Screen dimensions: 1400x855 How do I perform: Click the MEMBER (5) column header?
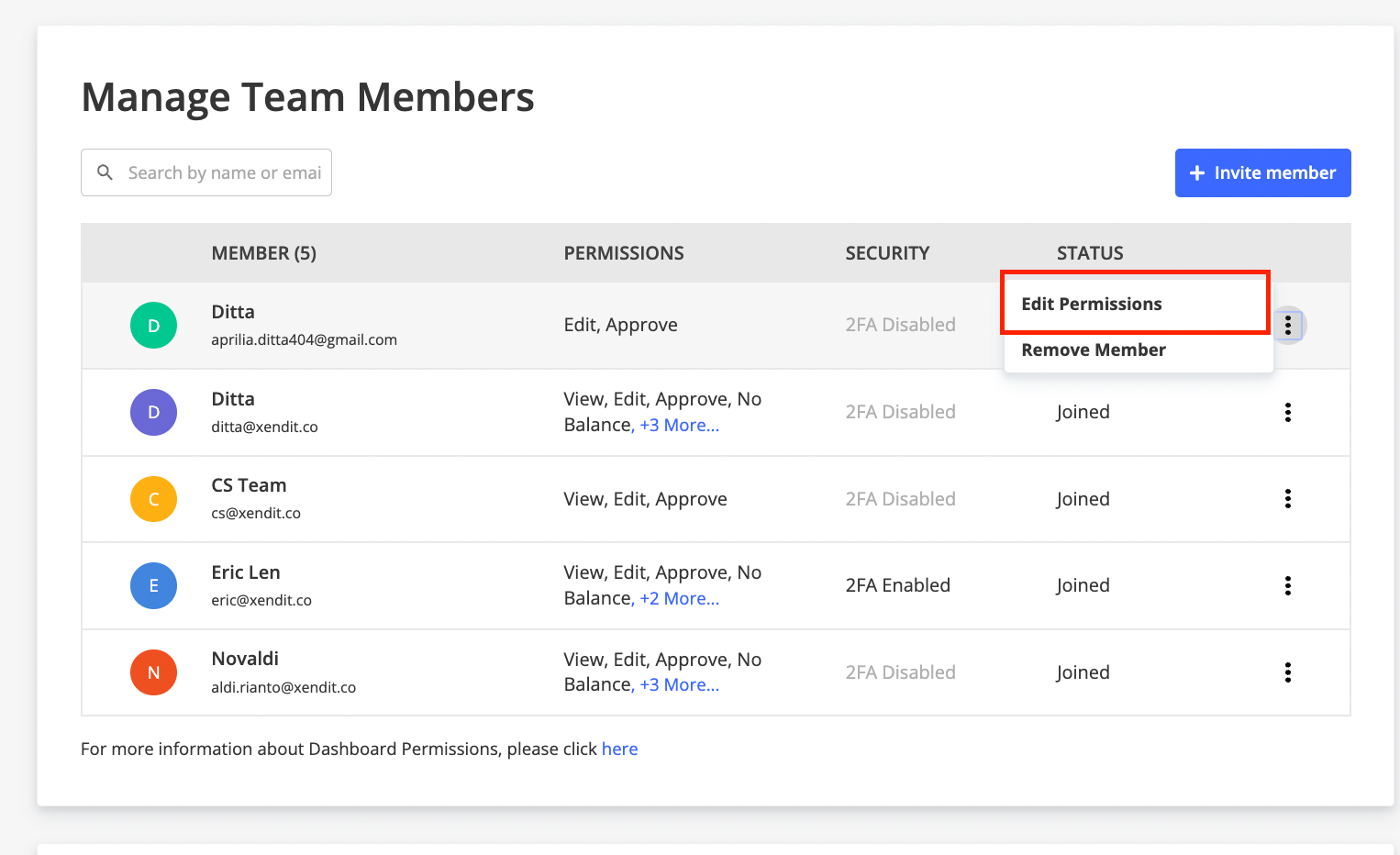tap(264, 252)
